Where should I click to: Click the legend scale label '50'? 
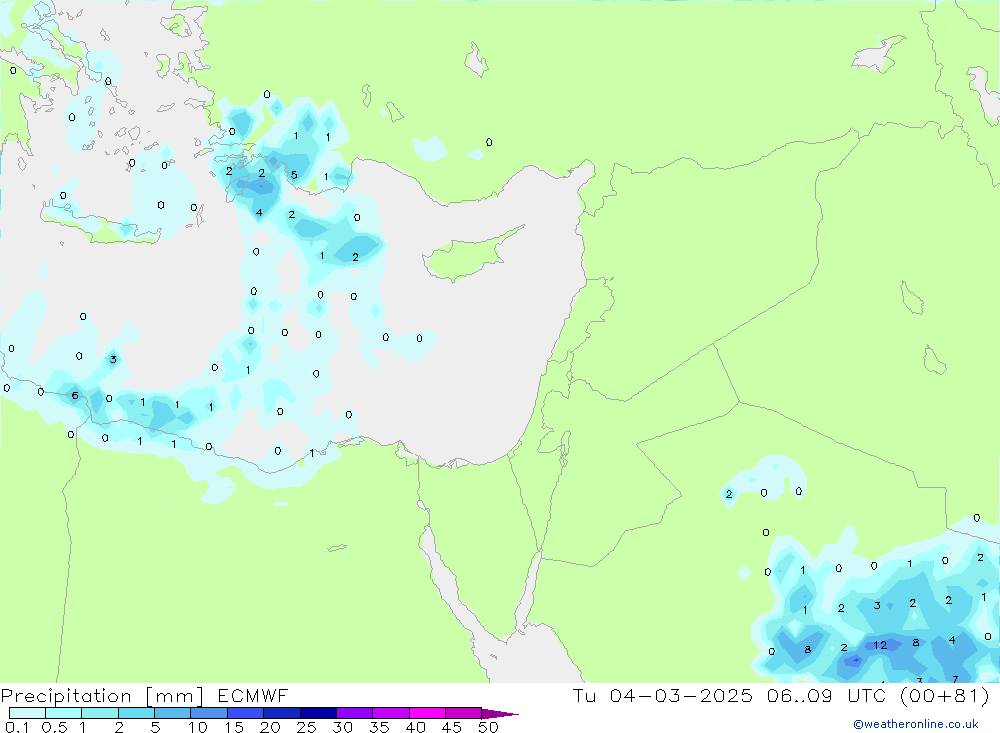(x=489, y=727)
